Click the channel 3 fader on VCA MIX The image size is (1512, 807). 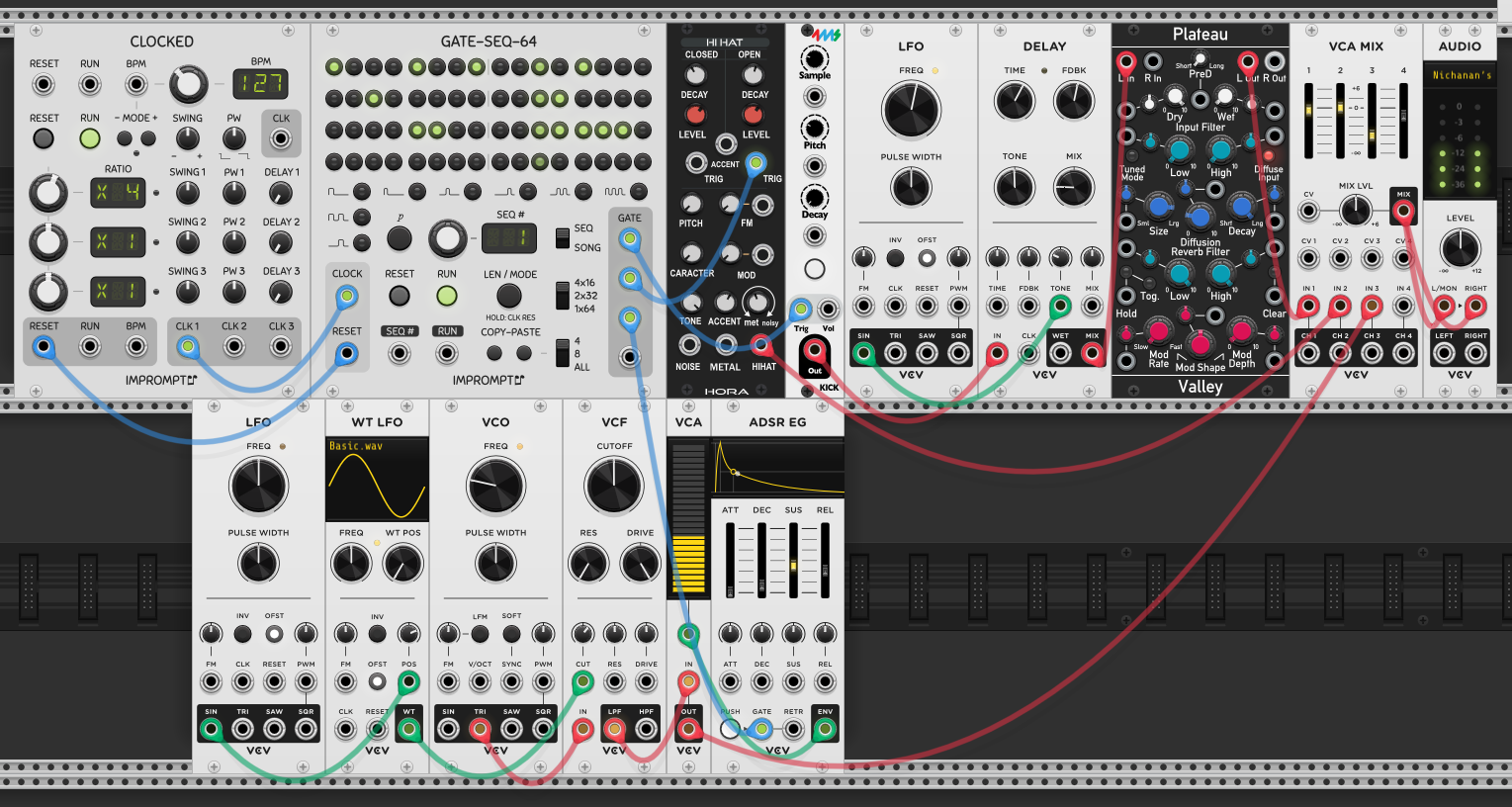point(1372,121)
